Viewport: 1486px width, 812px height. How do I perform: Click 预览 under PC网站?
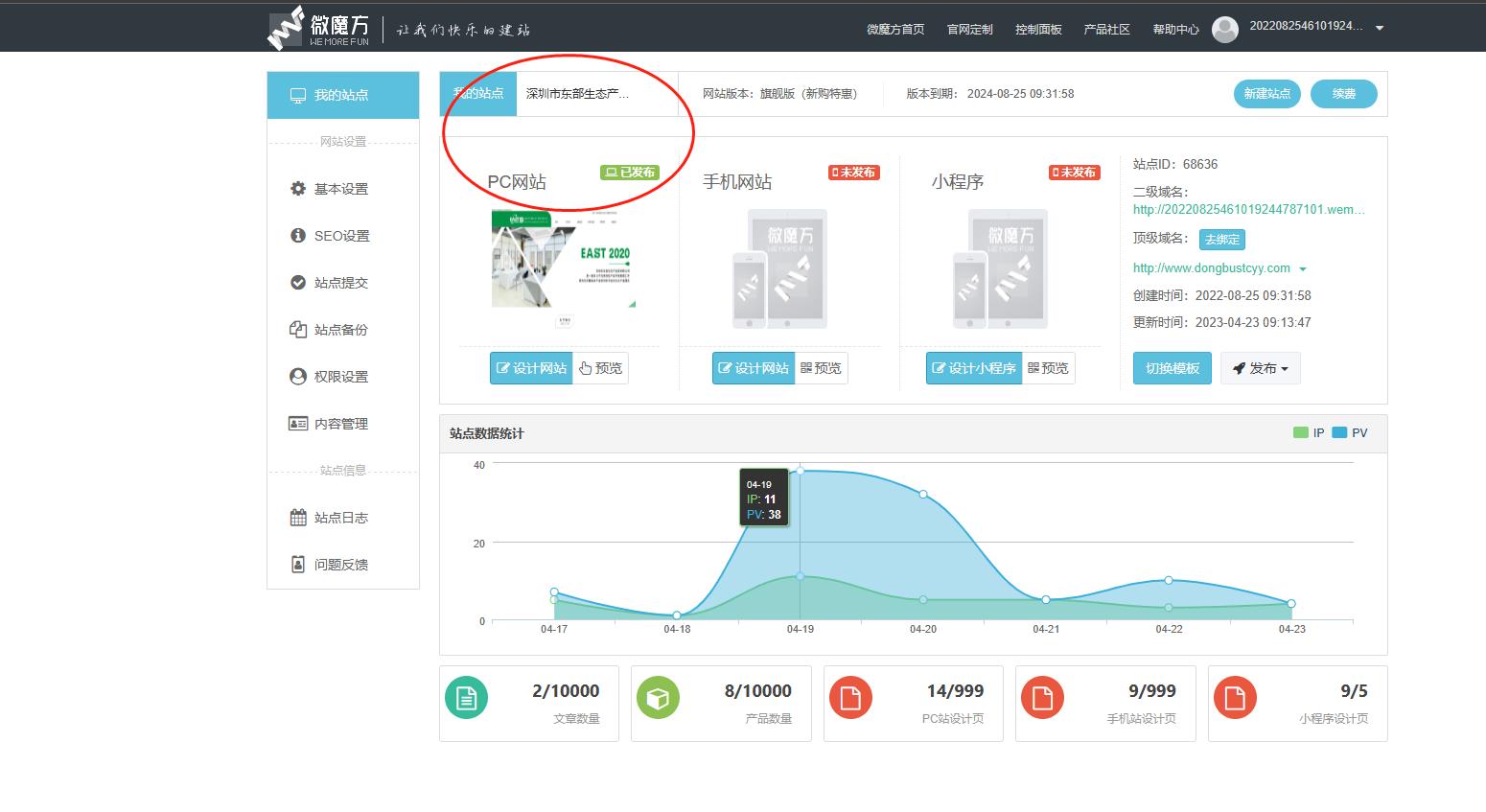[600, 368]
